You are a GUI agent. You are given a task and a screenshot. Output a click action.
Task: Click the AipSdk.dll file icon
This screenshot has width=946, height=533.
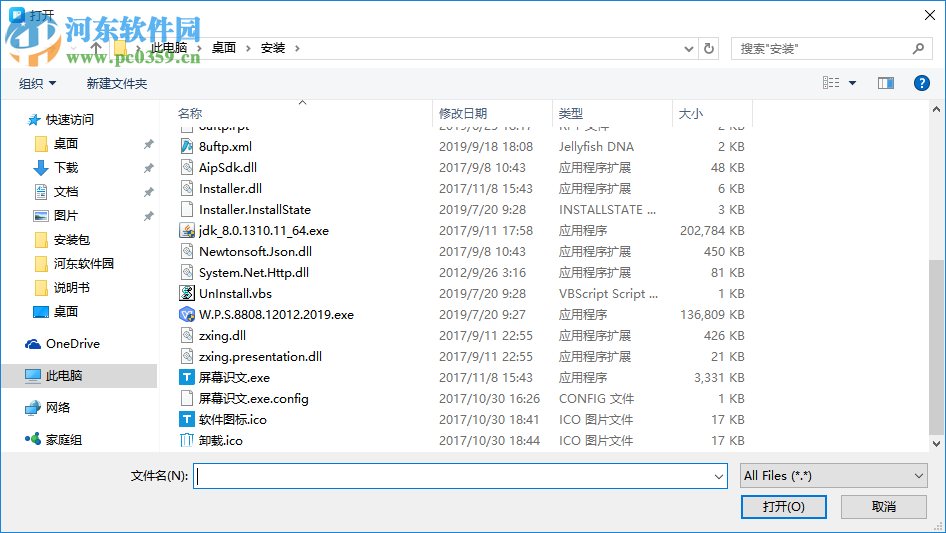[187, 168]
